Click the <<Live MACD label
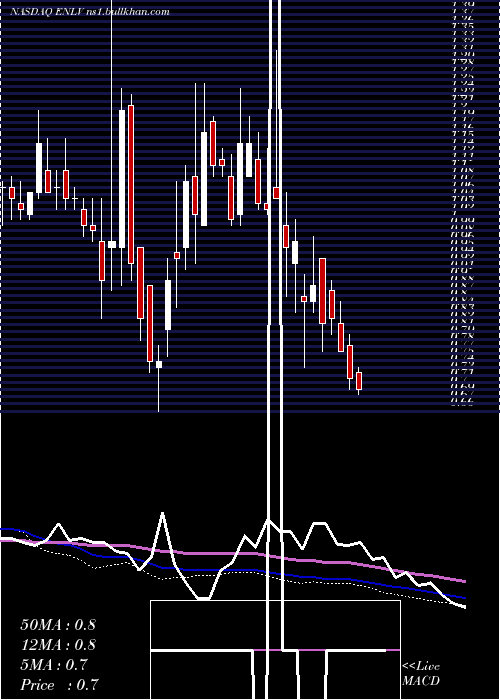The width and height of the screenshot is (500, 700). click(421, 674)
